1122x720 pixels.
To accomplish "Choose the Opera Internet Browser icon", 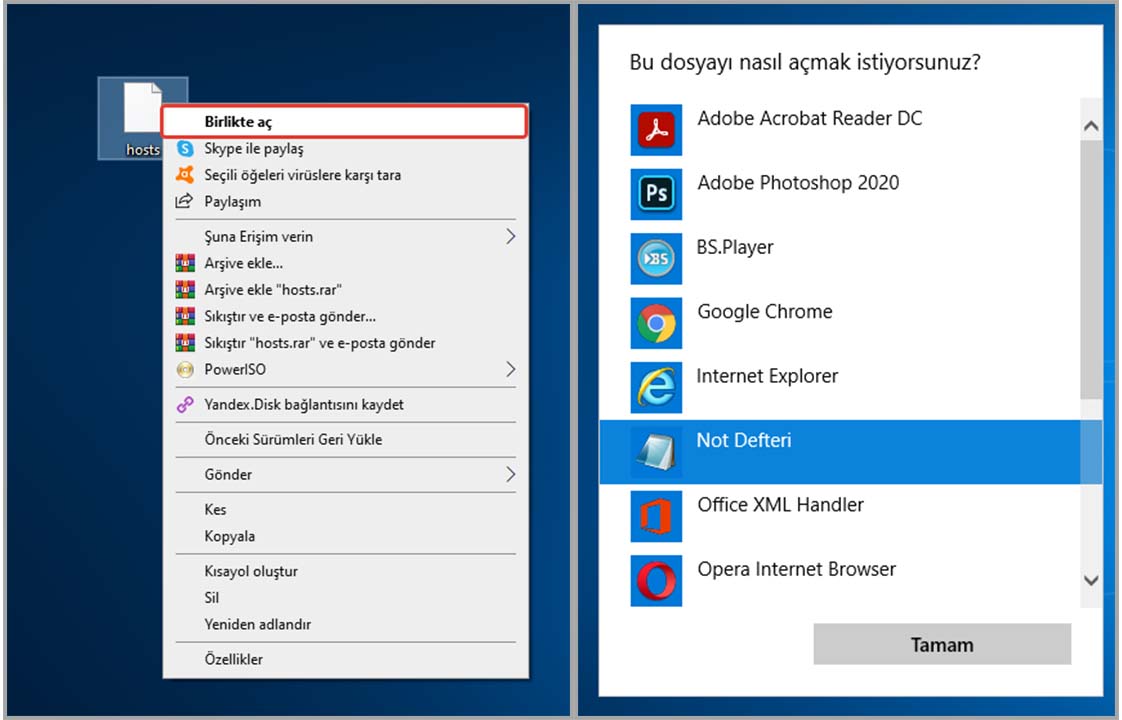I will 656,580.
